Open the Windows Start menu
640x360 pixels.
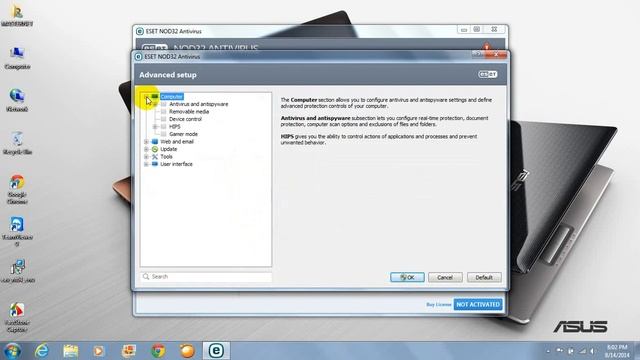click(x=12, y=351)
